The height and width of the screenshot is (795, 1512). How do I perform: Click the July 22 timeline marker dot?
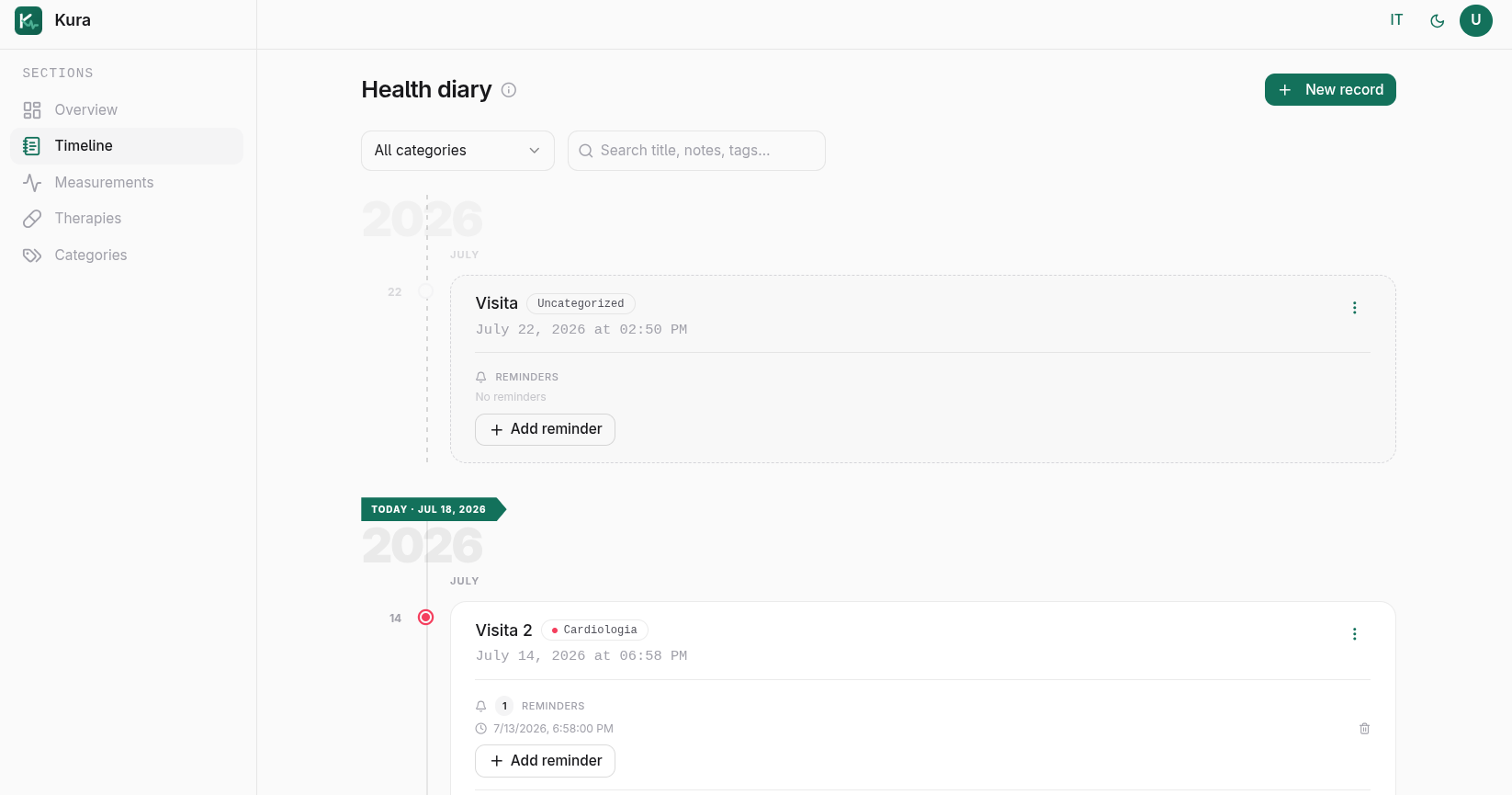click(x=425, y=291)
